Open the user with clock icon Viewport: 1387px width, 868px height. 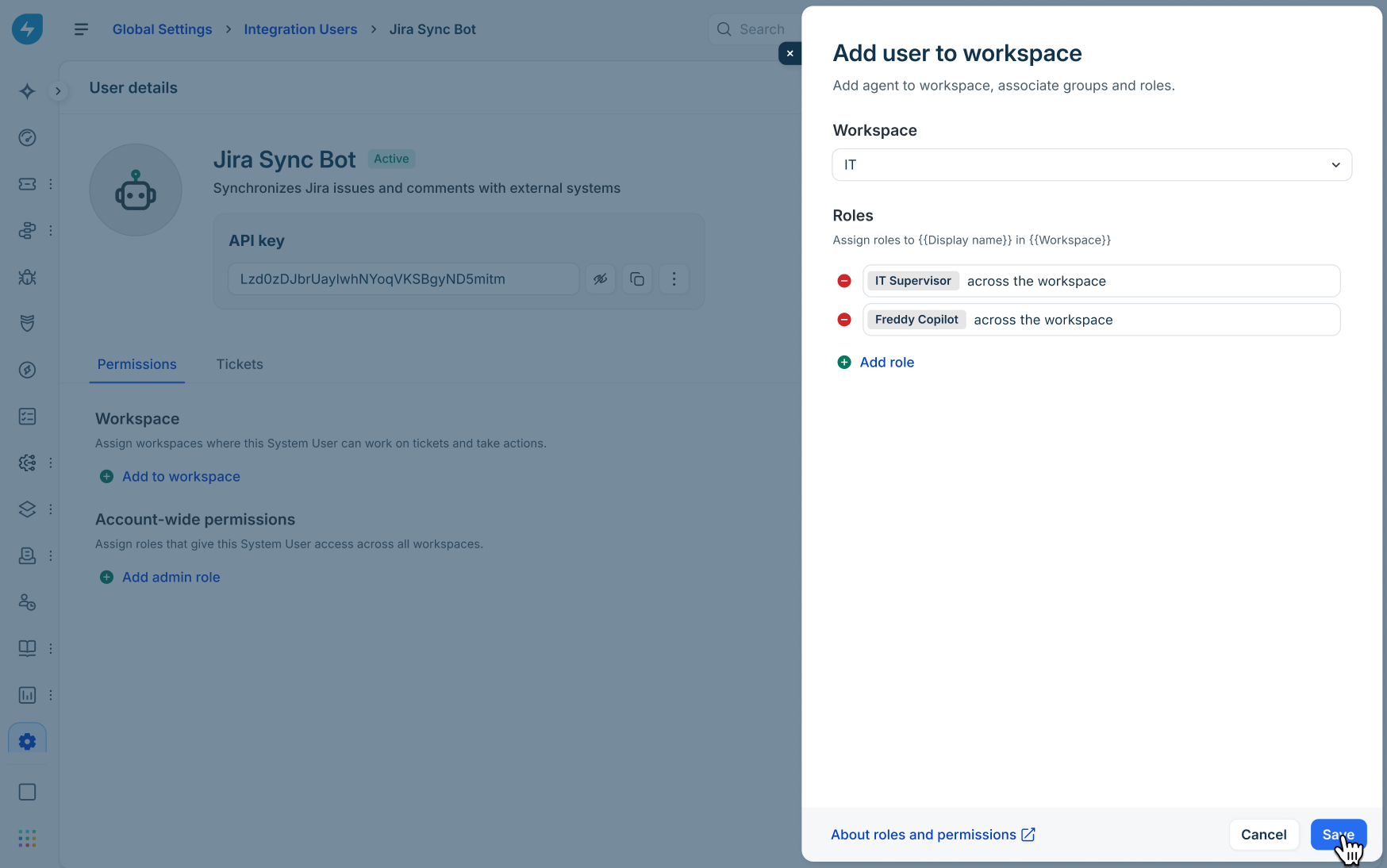point(27,602)
